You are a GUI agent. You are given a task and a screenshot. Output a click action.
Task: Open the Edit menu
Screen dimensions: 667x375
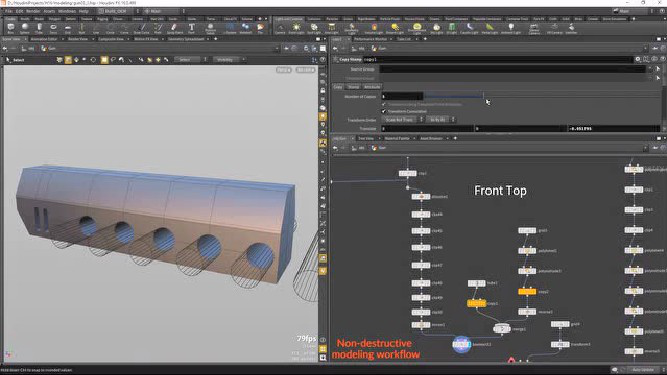[x=20, y=11]
